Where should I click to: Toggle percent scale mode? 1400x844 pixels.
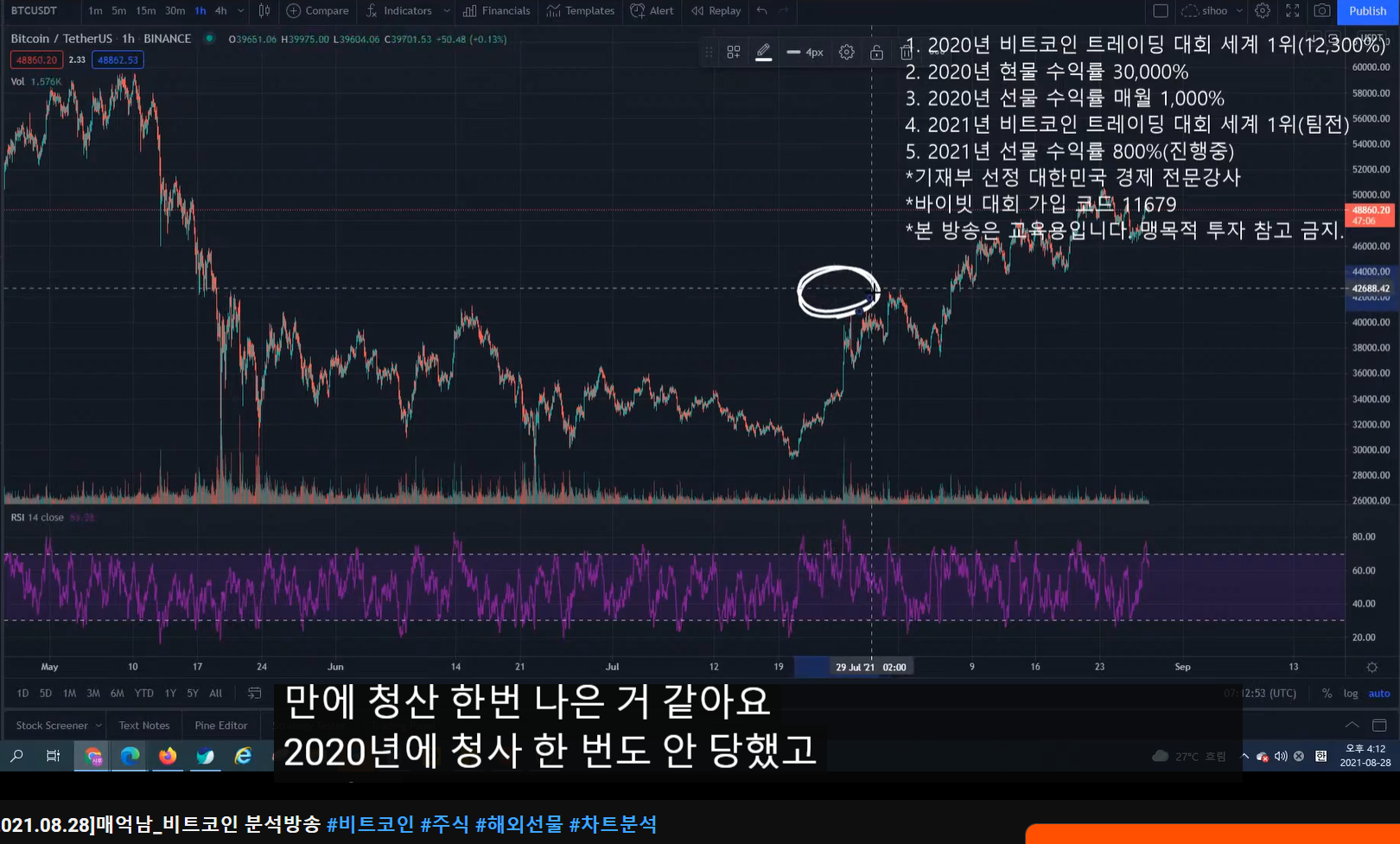(x=1327, y=693)
